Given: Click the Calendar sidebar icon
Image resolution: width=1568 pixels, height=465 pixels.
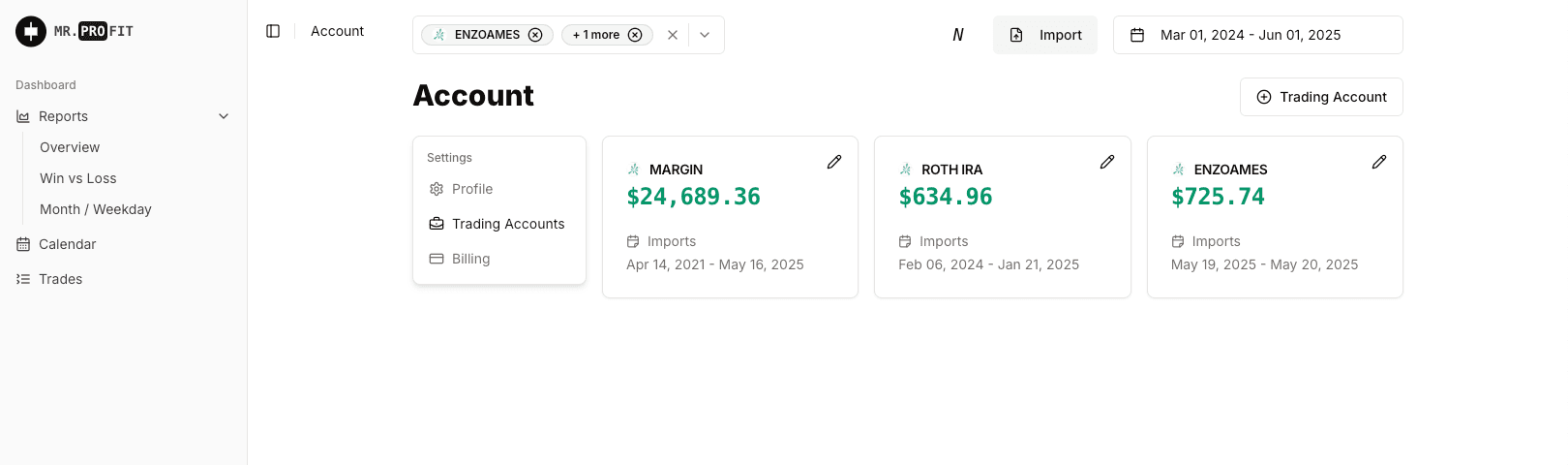Looking at the screenshot, I should [x=23, y=244].
